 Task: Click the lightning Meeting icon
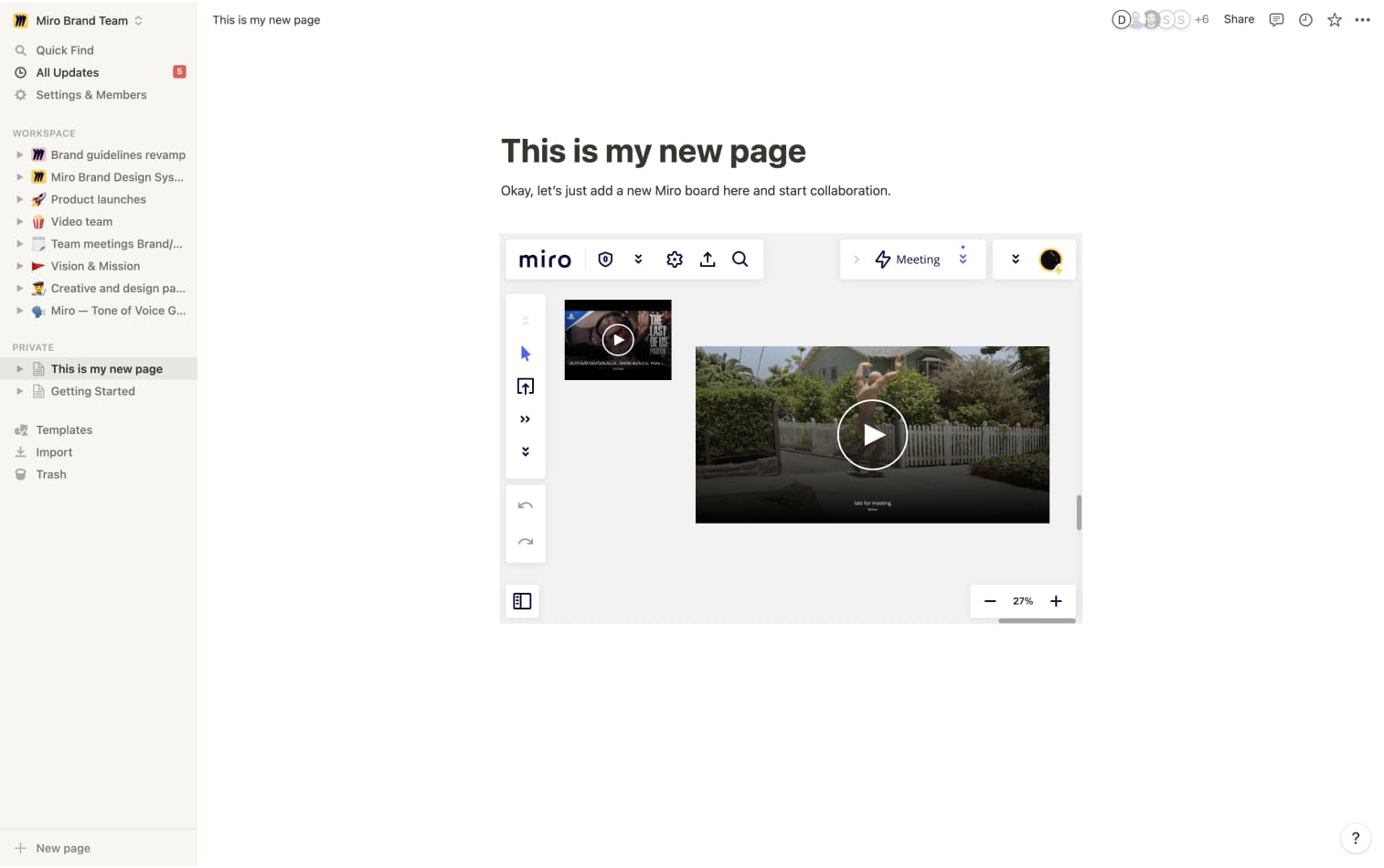[882, 259]
